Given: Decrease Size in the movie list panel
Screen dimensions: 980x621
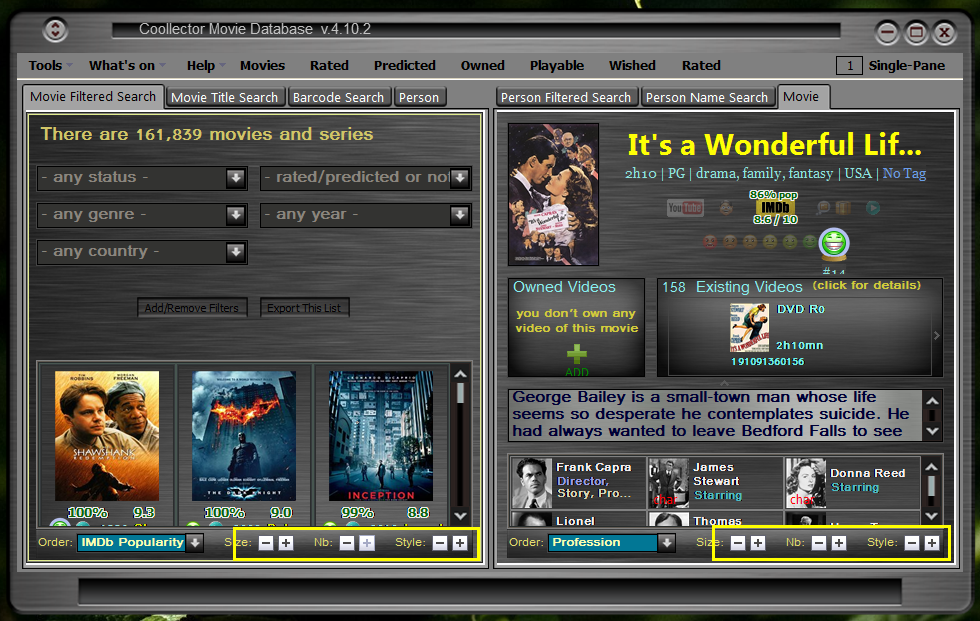Looking at the screenshot, I should 266,543.
